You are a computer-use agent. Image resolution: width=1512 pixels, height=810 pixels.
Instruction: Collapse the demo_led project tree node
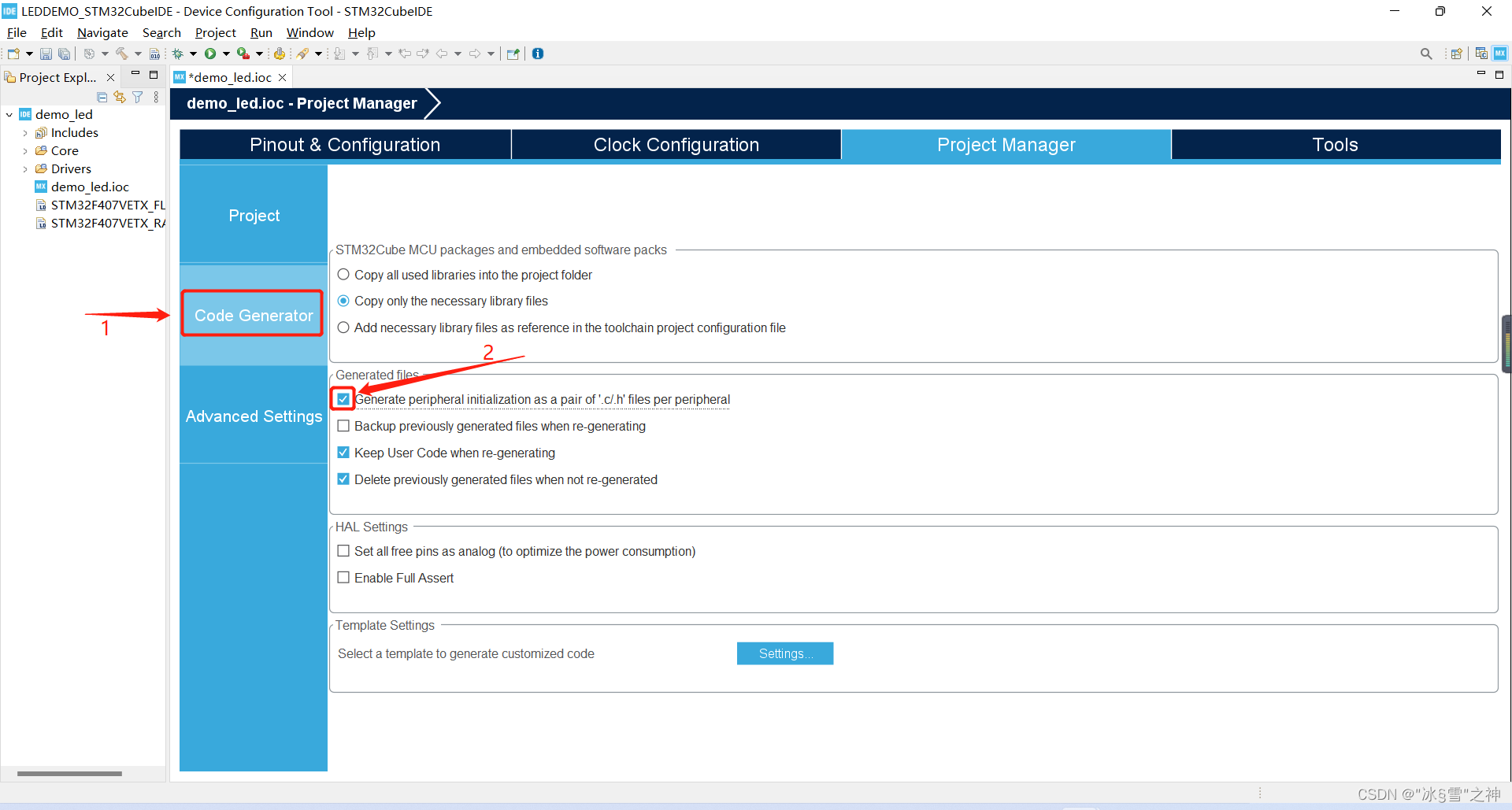click(x=9, y=115)
